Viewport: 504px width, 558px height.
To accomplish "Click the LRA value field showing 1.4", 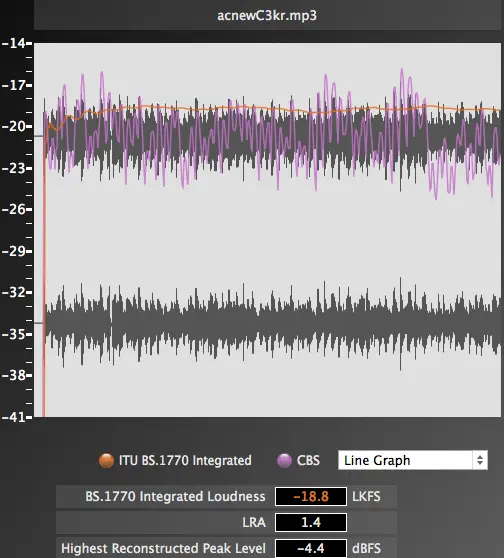I will point(311,522).
